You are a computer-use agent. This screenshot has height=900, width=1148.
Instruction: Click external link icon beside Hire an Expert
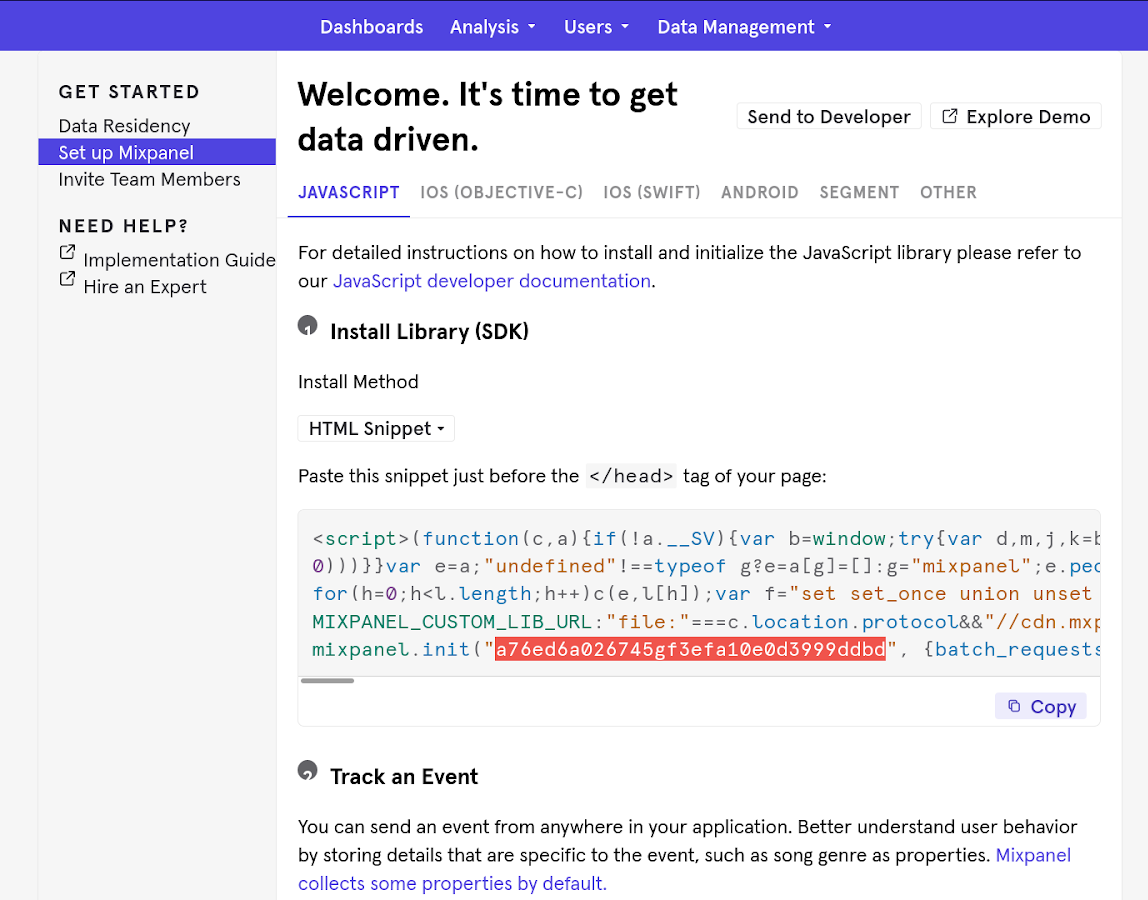tap(67, 280)
